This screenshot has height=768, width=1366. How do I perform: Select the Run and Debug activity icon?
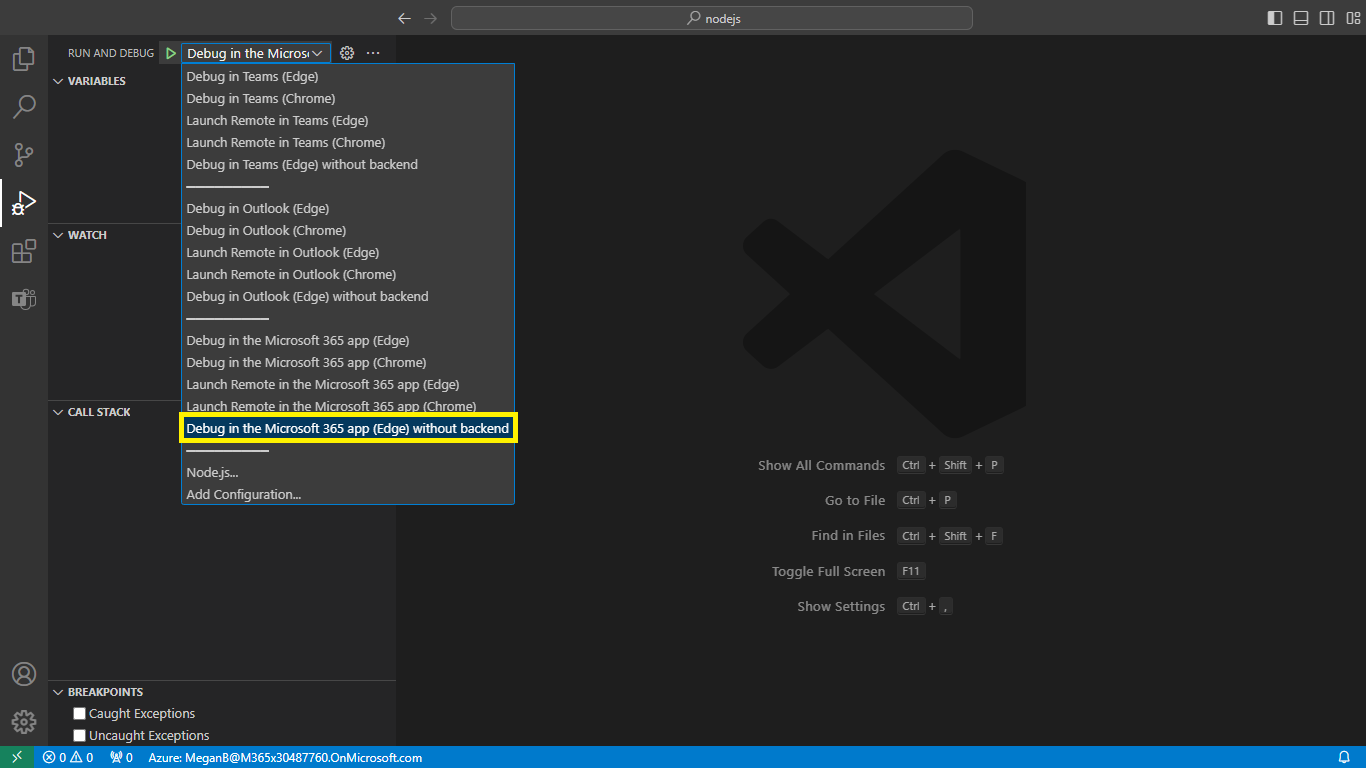24,203
